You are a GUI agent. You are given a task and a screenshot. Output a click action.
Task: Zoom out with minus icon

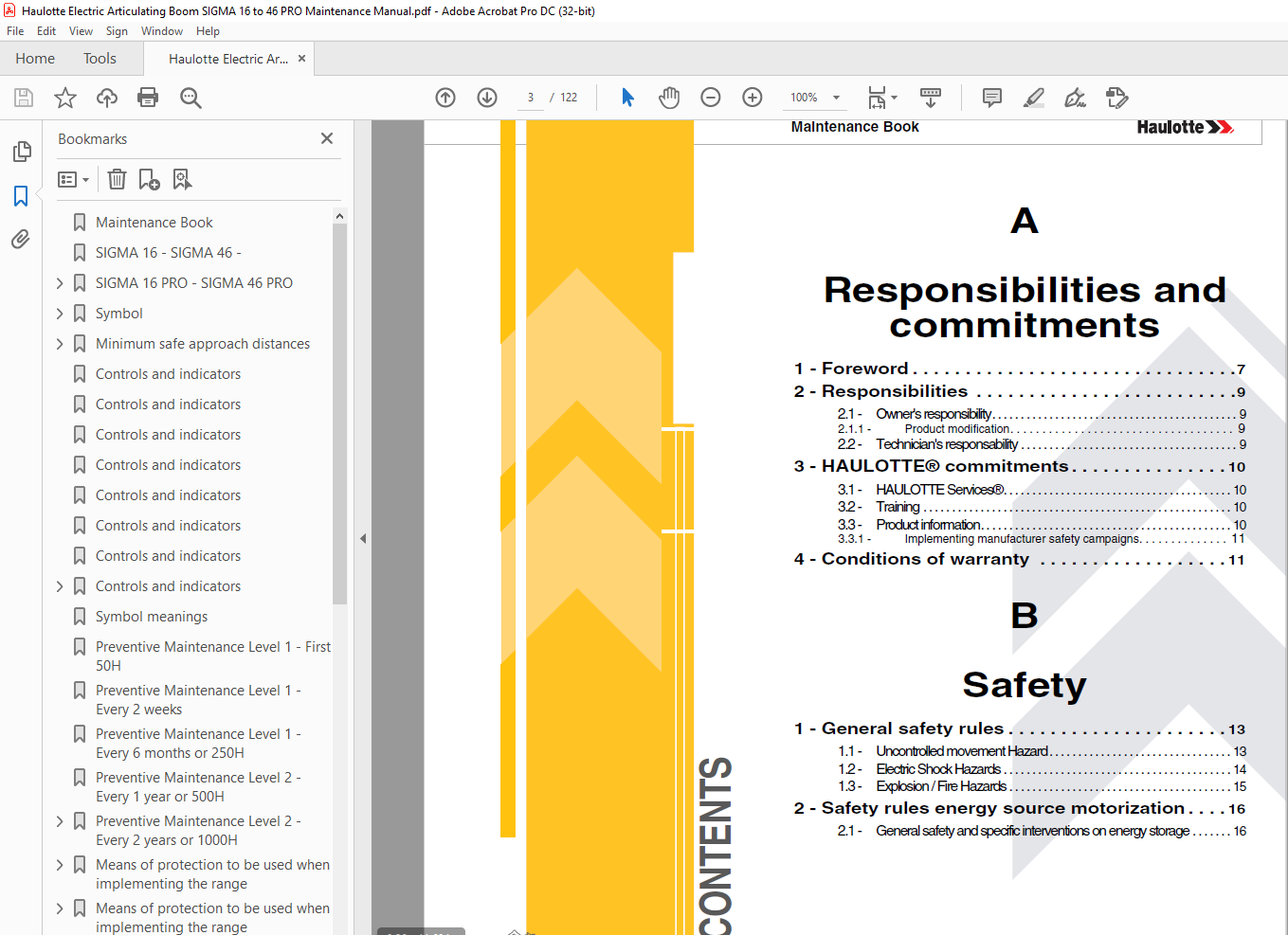[x=711, y=98]
